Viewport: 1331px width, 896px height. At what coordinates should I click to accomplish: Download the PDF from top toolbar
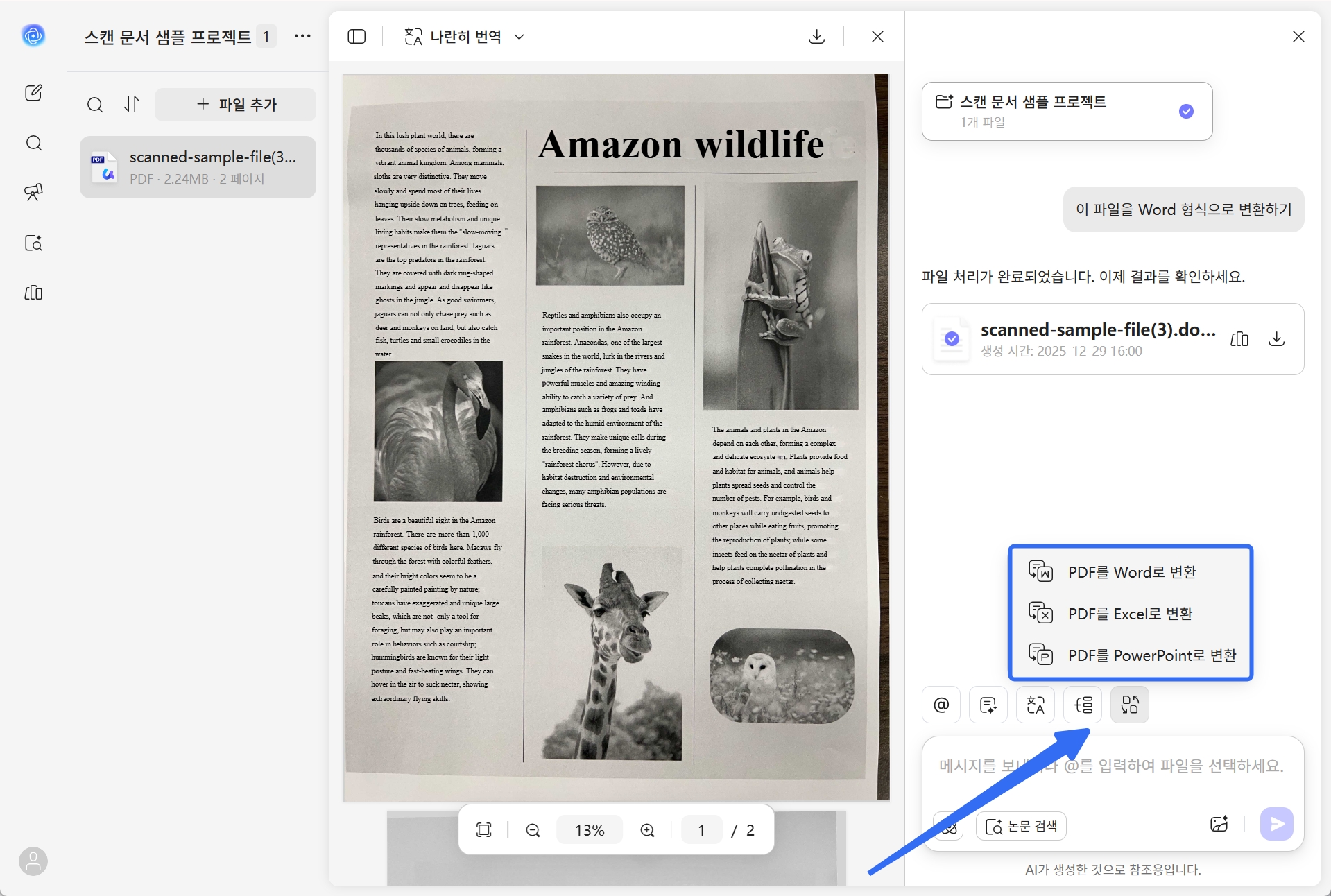coord(816,37)
